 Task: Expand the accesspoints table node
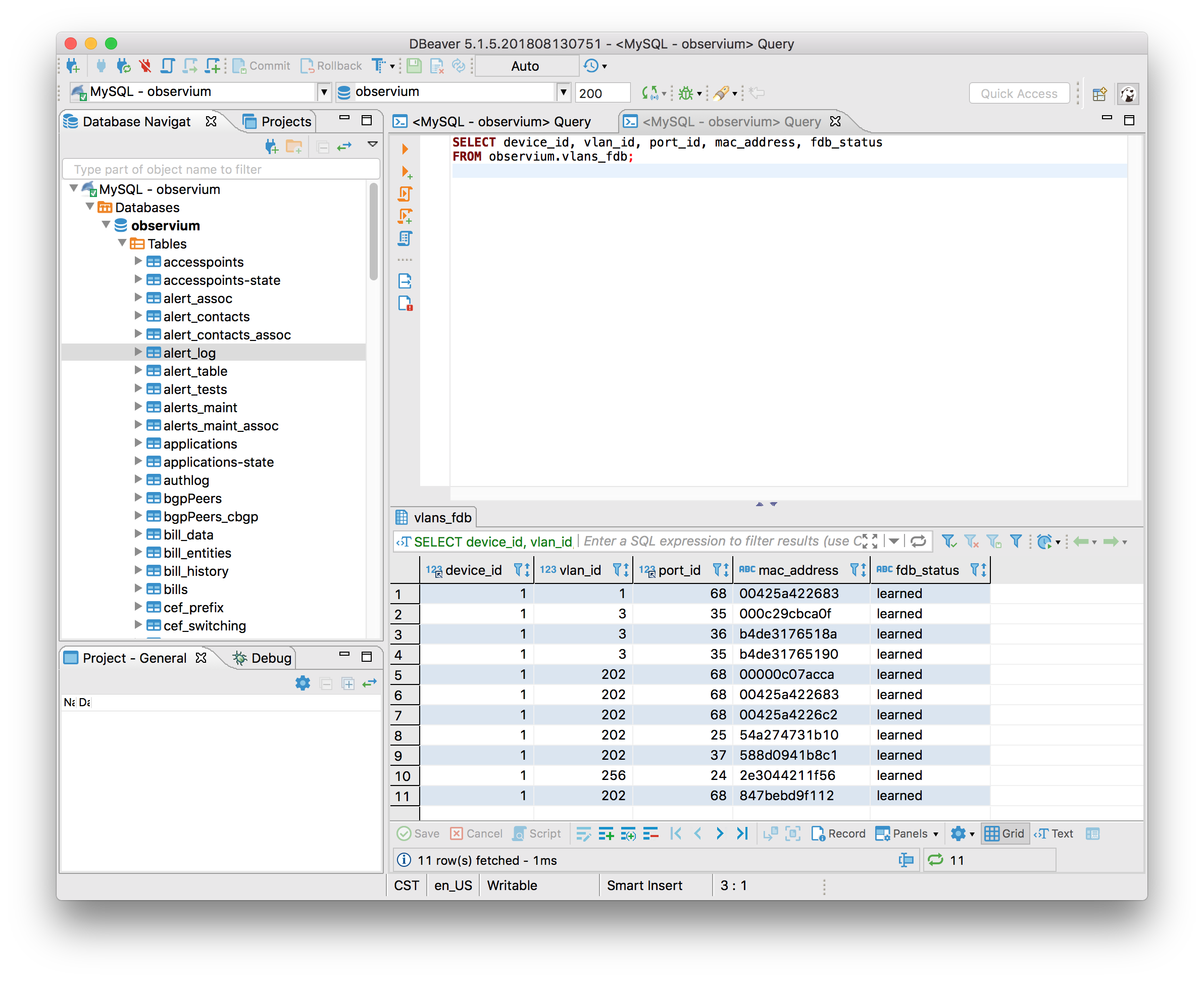(x=138, y=261)
